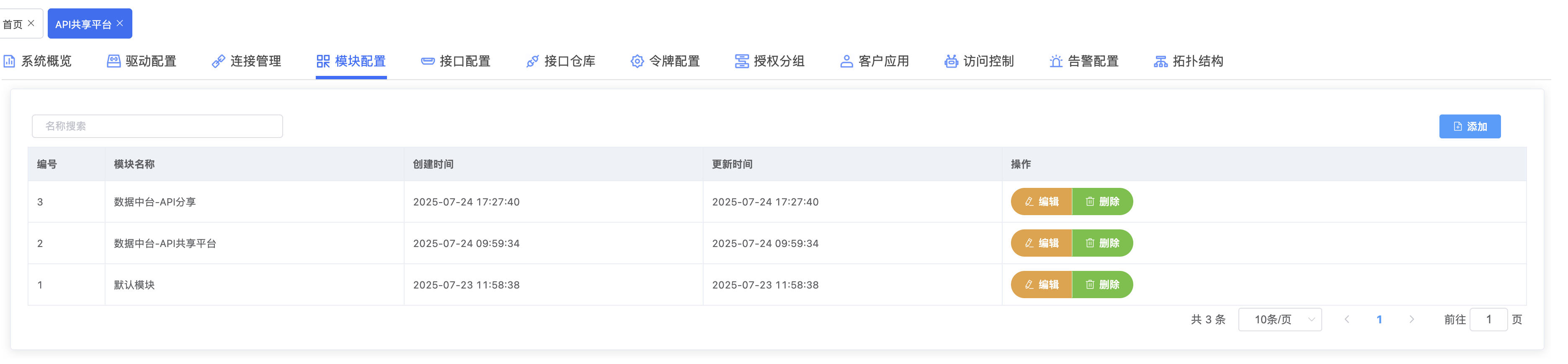Click the previous page arrow
1568x364 pixels.
coord(1346,320)
